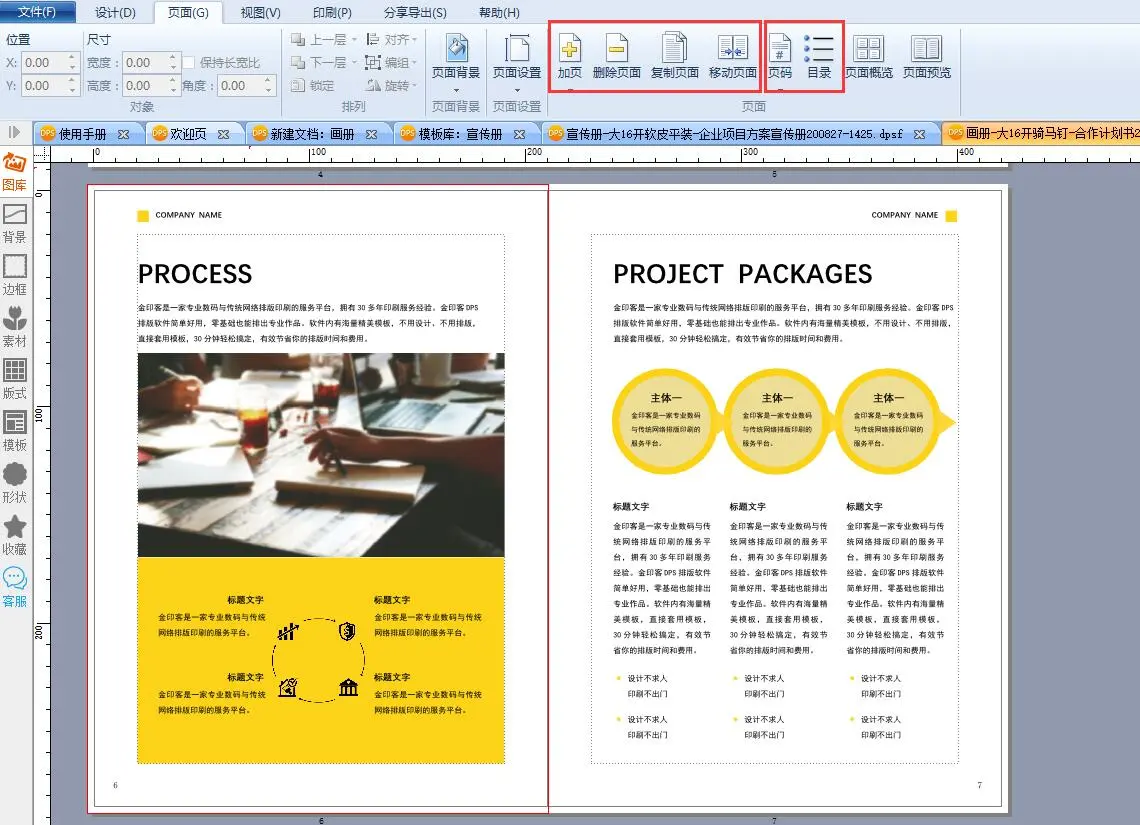Open the 客服 customer service chat
Viewport: 1140px width, 825px height.
click(15, 587)
